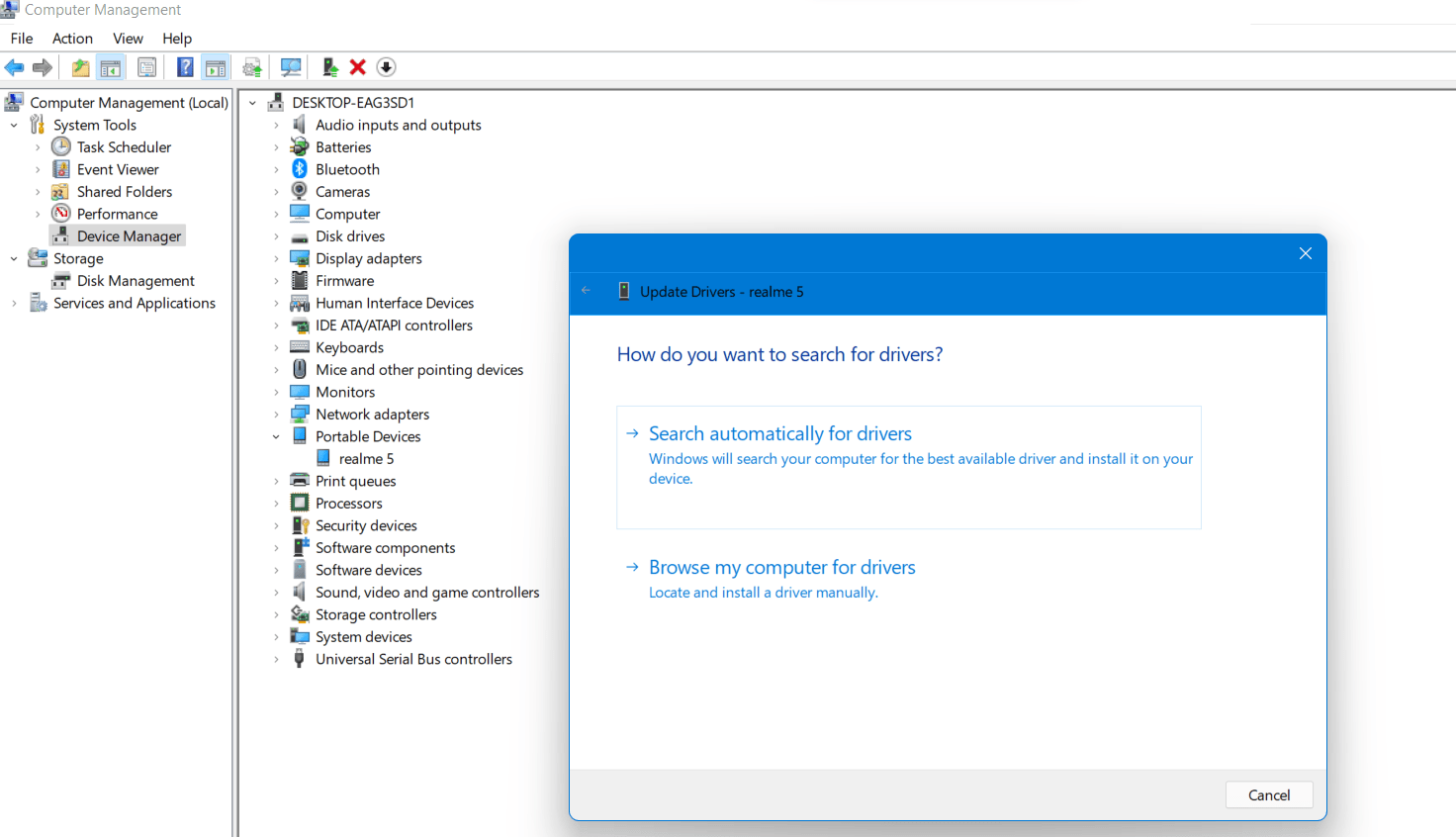Toggle Show/Hide Action Pane toolbar icon
The height and width of the screenshot is (837, 1456).
point(215,67)
